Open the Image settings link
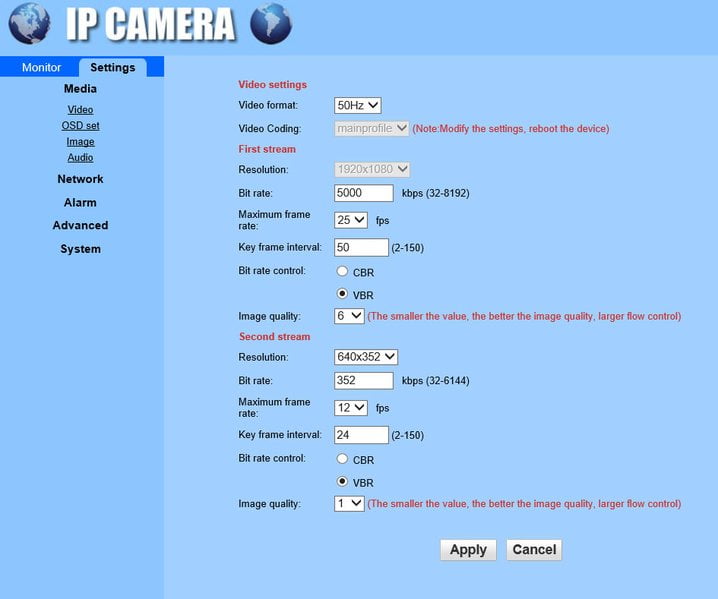 tap(80, 142)
